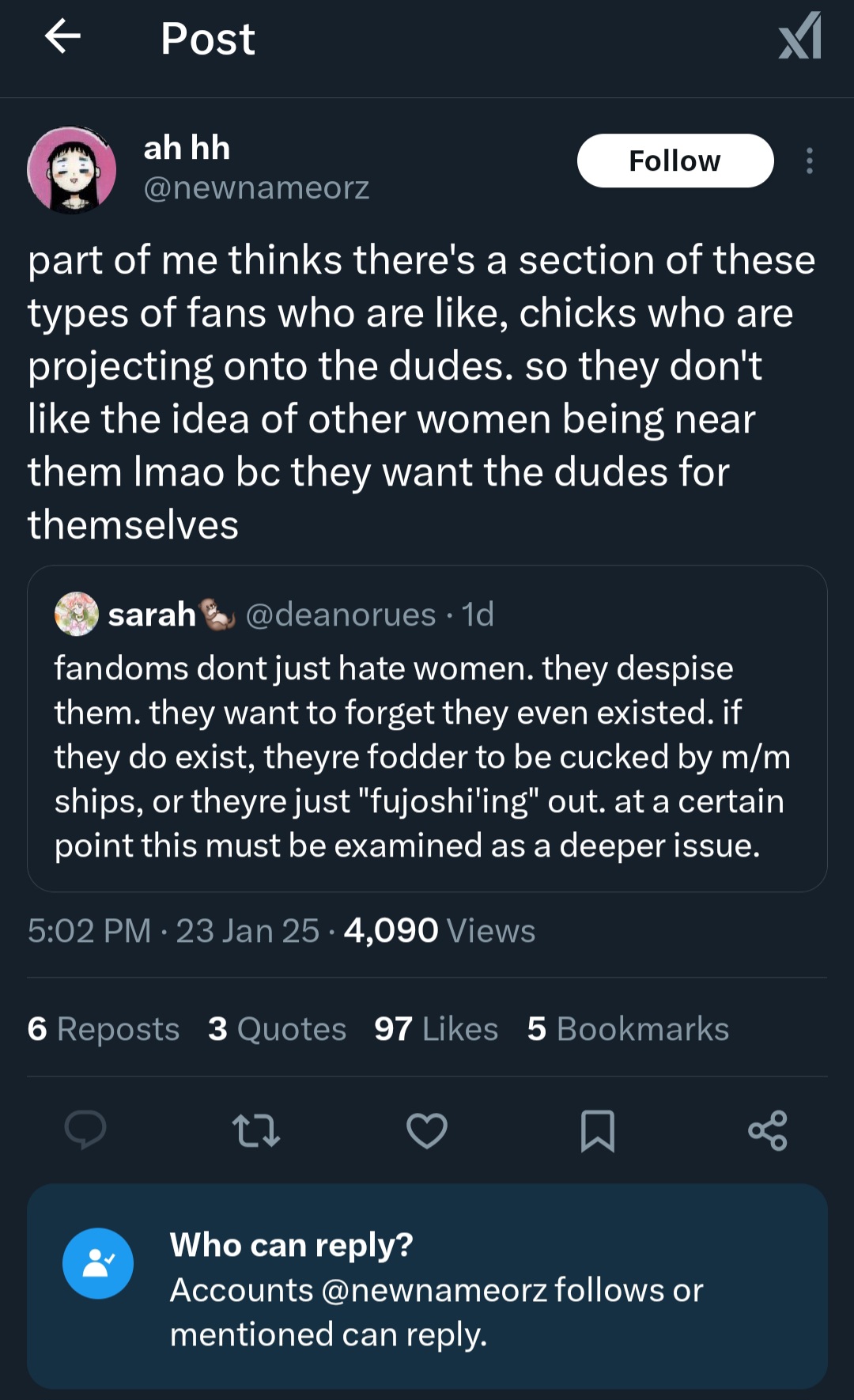Viewport: 854px width, 1400px height.
Task: Follow the ah hh account
Action: pyautogui.click(x=675, y=161)
